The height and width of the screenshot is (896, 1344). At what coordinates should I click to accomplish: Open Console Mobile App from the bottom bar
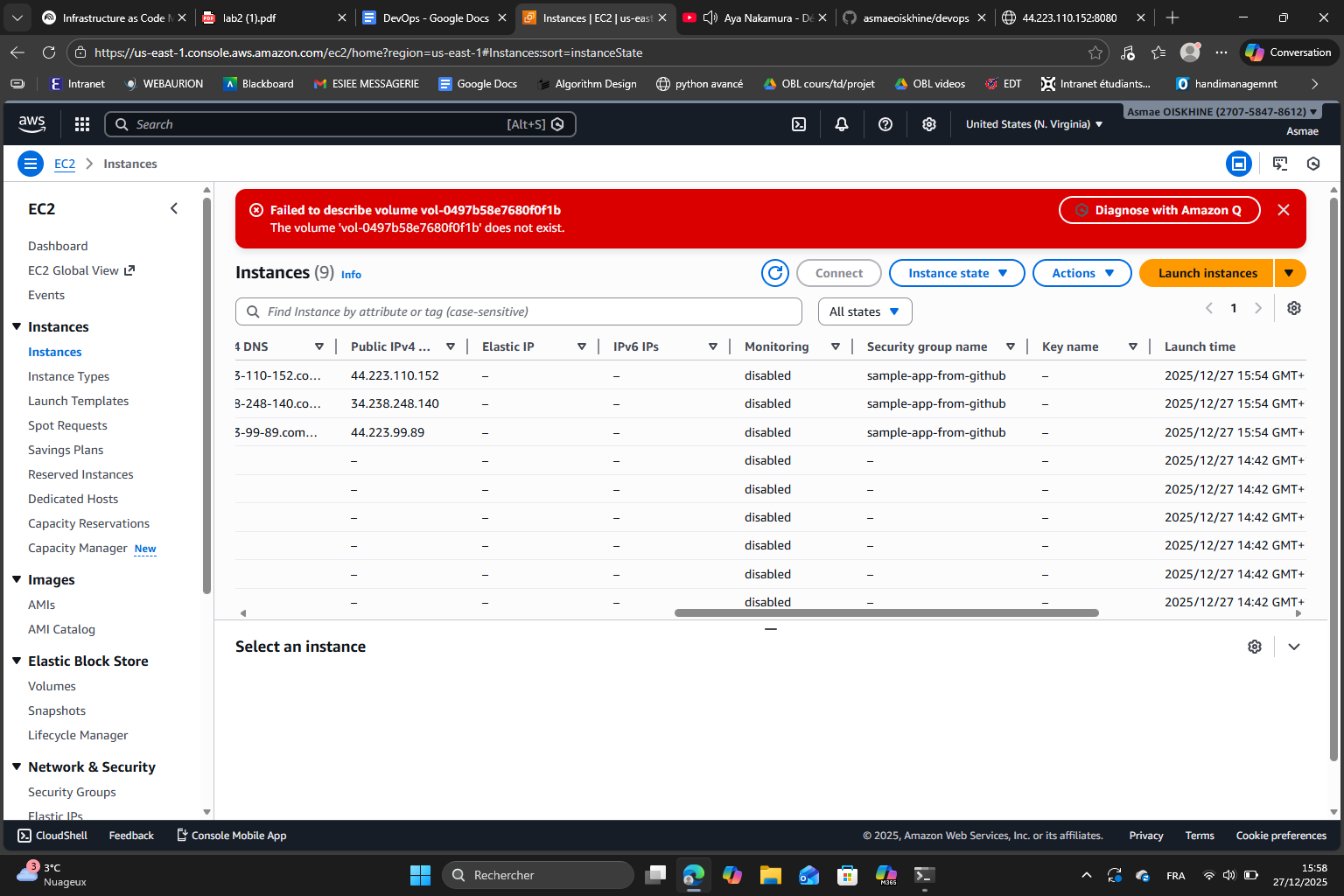coord(231,835)
